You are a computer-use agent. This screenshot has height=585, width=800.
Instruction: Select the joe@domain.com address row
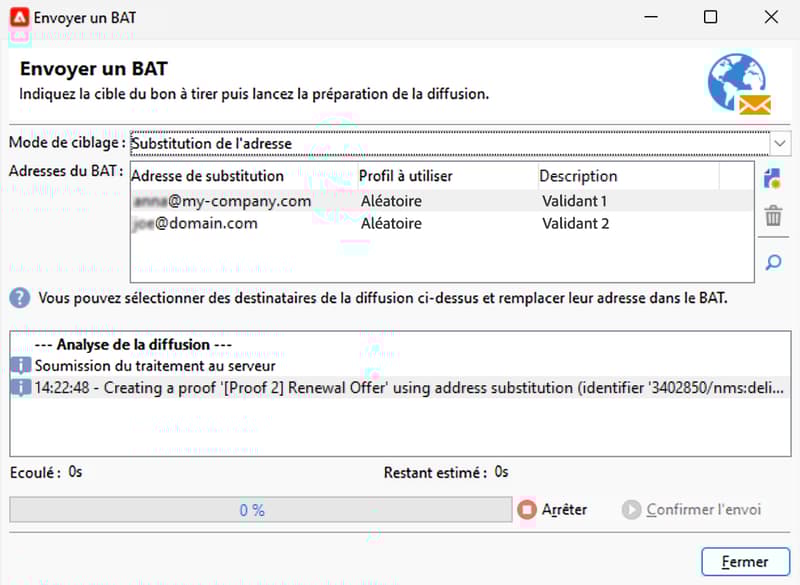click(442, 223)
